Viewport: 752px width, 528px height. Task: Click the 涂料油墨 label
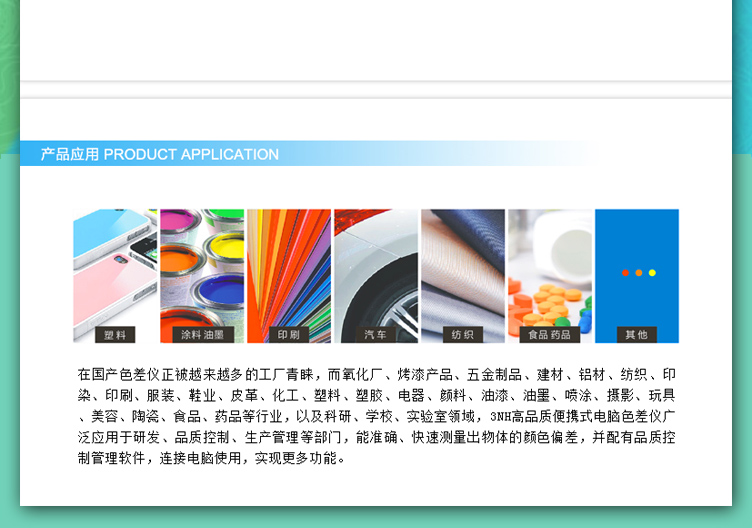[202, 335]
